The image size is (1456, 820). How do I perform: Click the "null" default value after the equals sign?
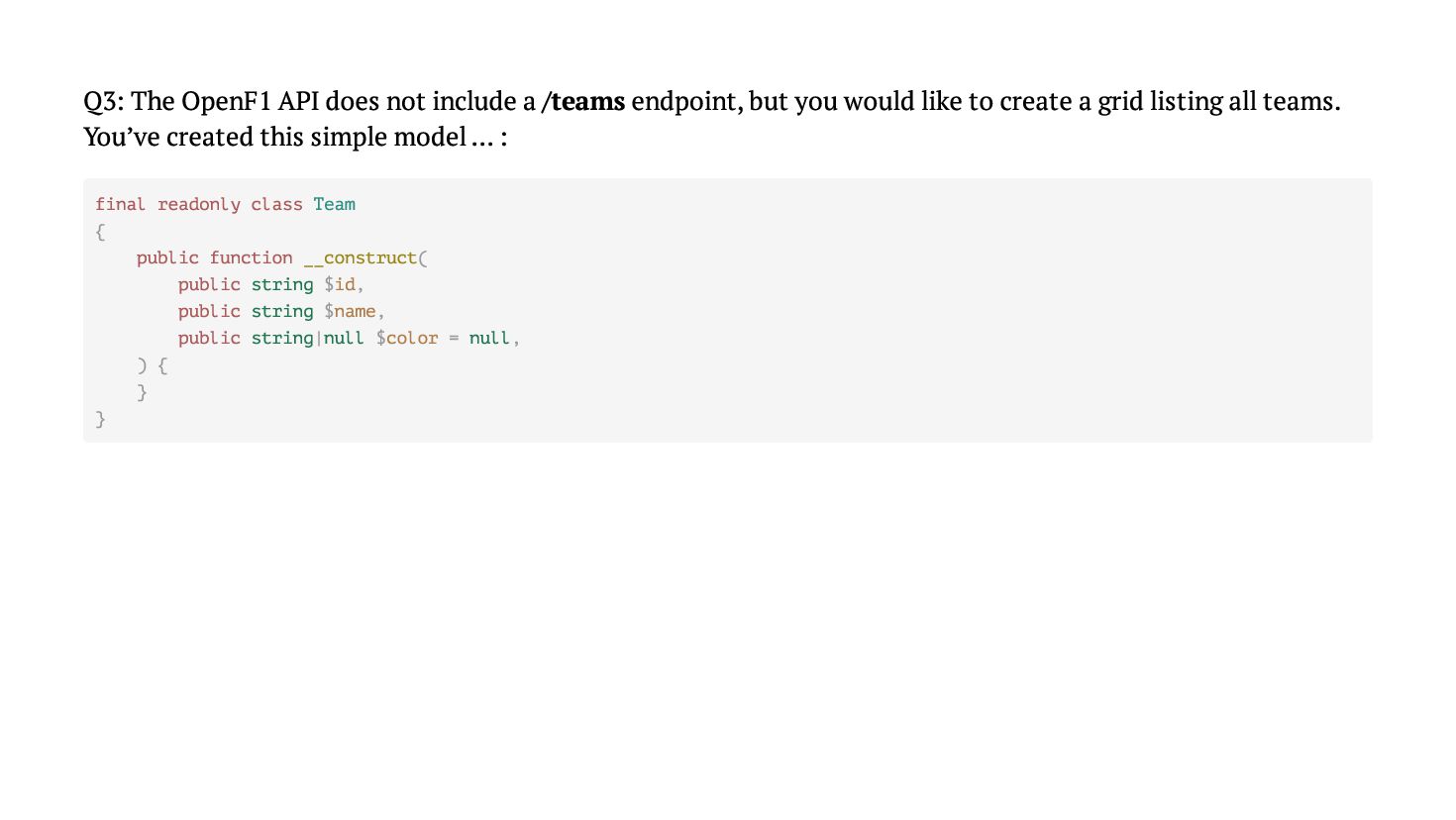click(x=489, y=339)
